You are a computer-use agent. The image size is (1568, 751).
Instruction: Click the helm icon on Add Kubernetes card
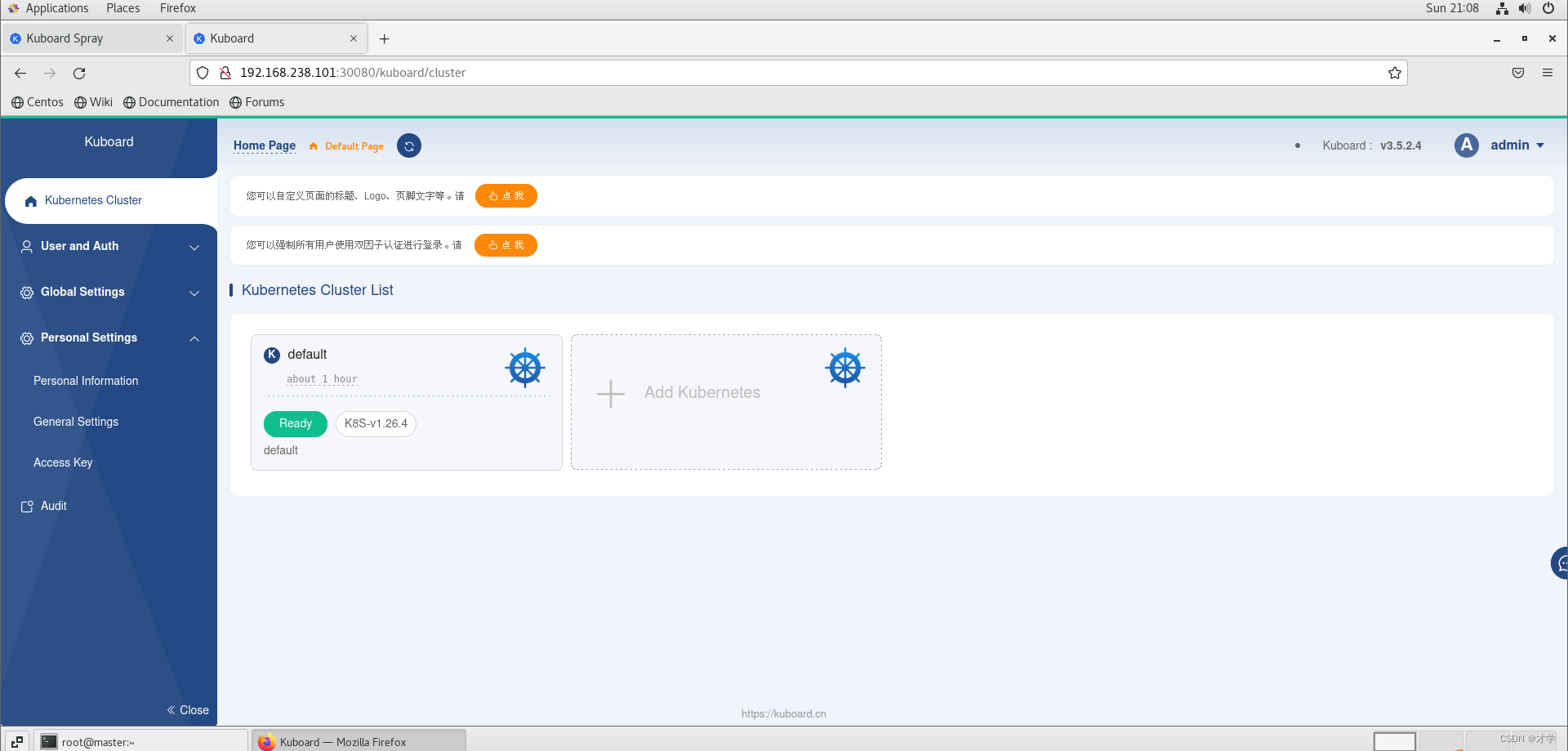click(x=845, y=368)
